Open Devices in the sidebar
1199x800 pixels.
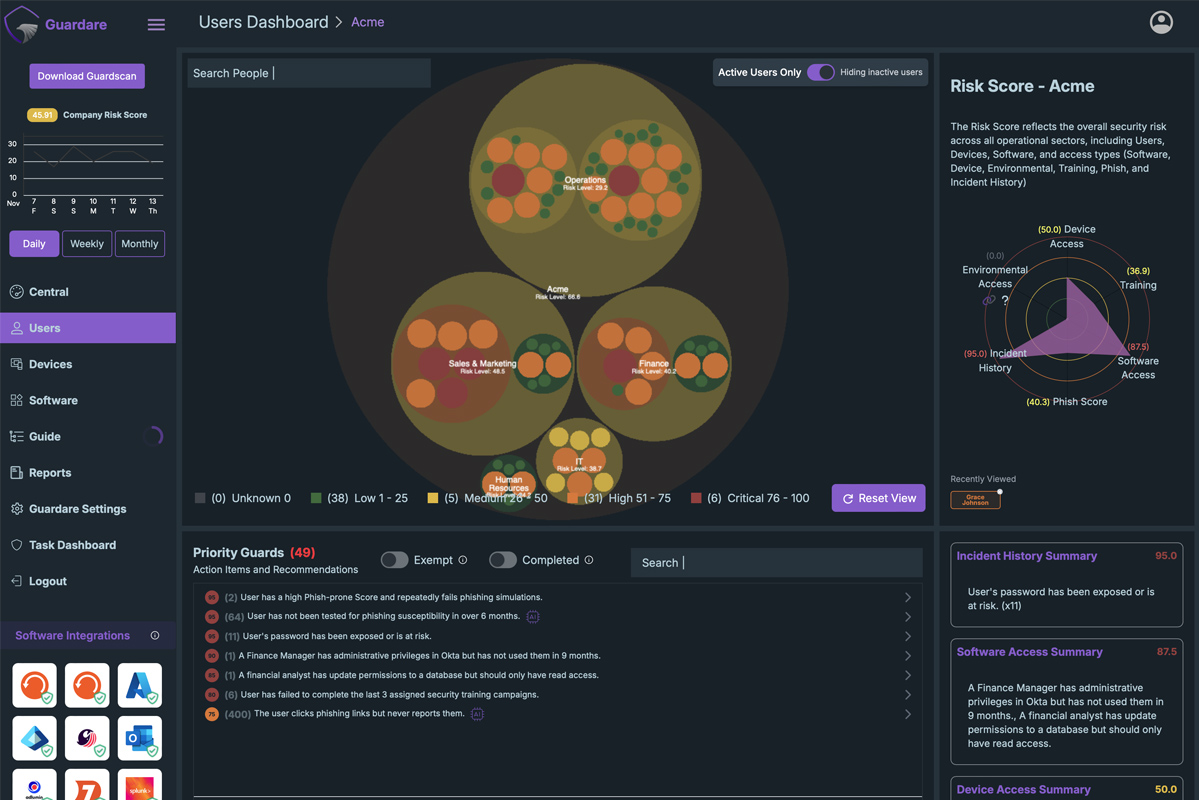click(x=50, y=364)
